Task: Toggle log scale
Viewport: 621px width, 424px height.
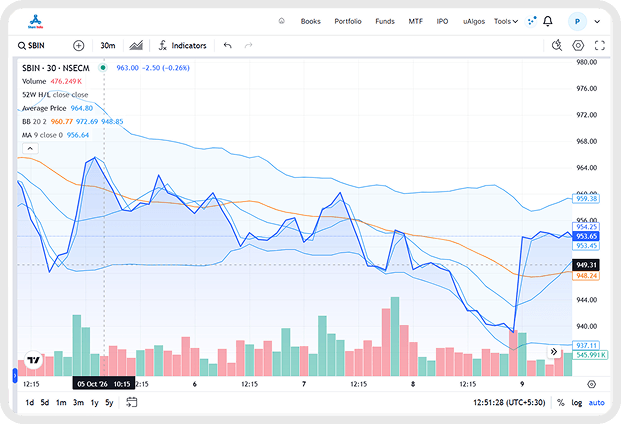Action: pyautogui.click(x=577, y=403)
